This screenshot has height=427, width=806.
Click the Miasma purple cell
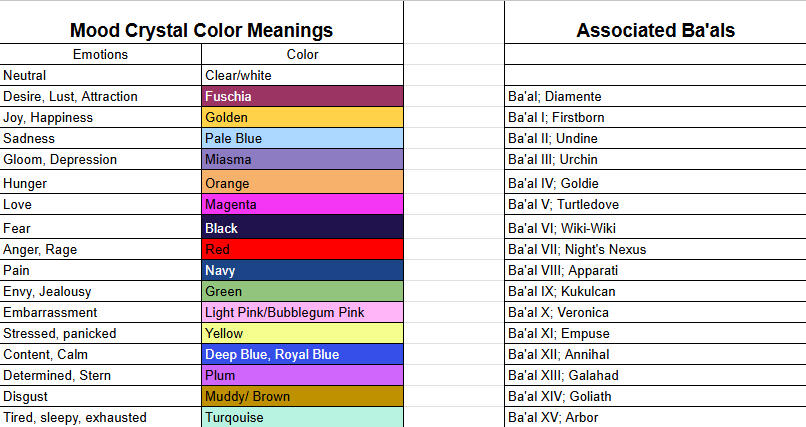coord(302,159)
